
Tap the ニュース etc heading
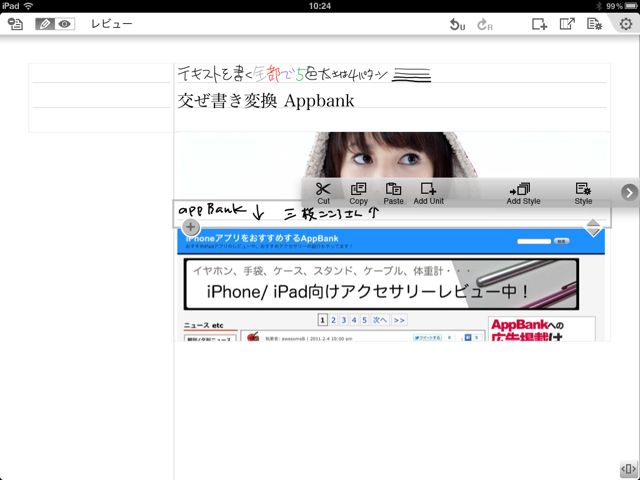tap(204, 325)
